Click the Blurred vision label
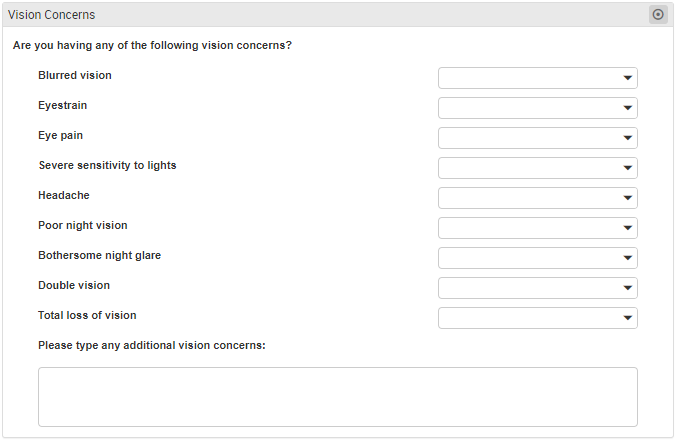This screenshot has height=441, width=676. [x=75, y=75]
